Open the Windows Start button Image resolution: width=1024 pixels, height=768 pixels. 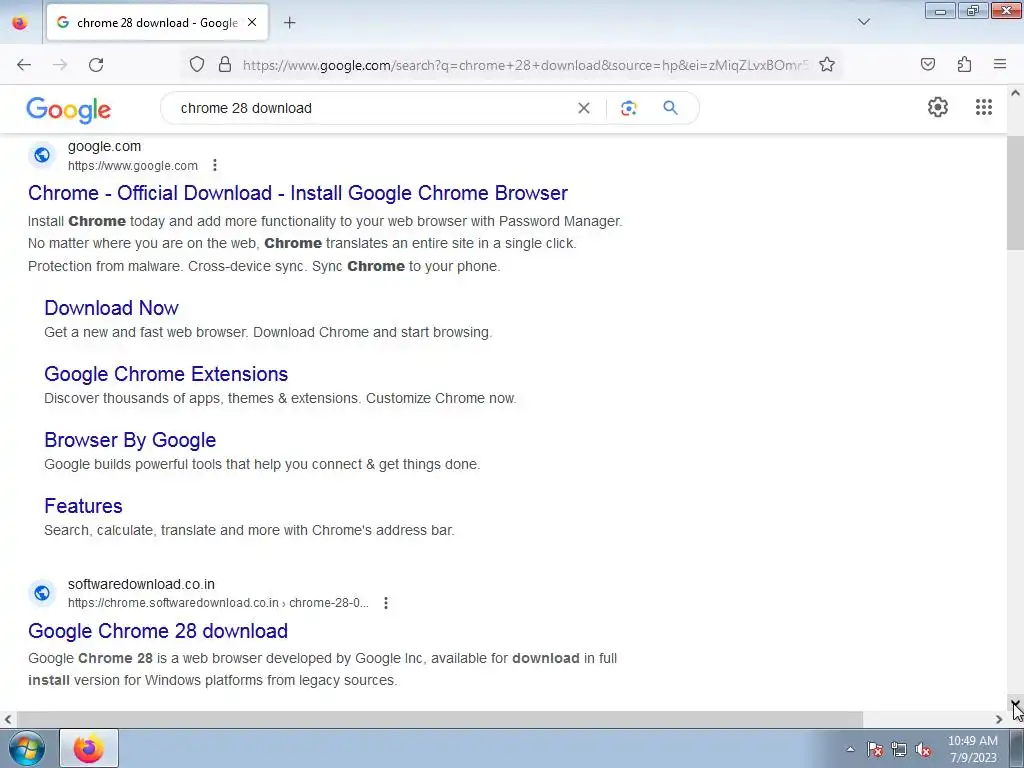click(26, 748)
